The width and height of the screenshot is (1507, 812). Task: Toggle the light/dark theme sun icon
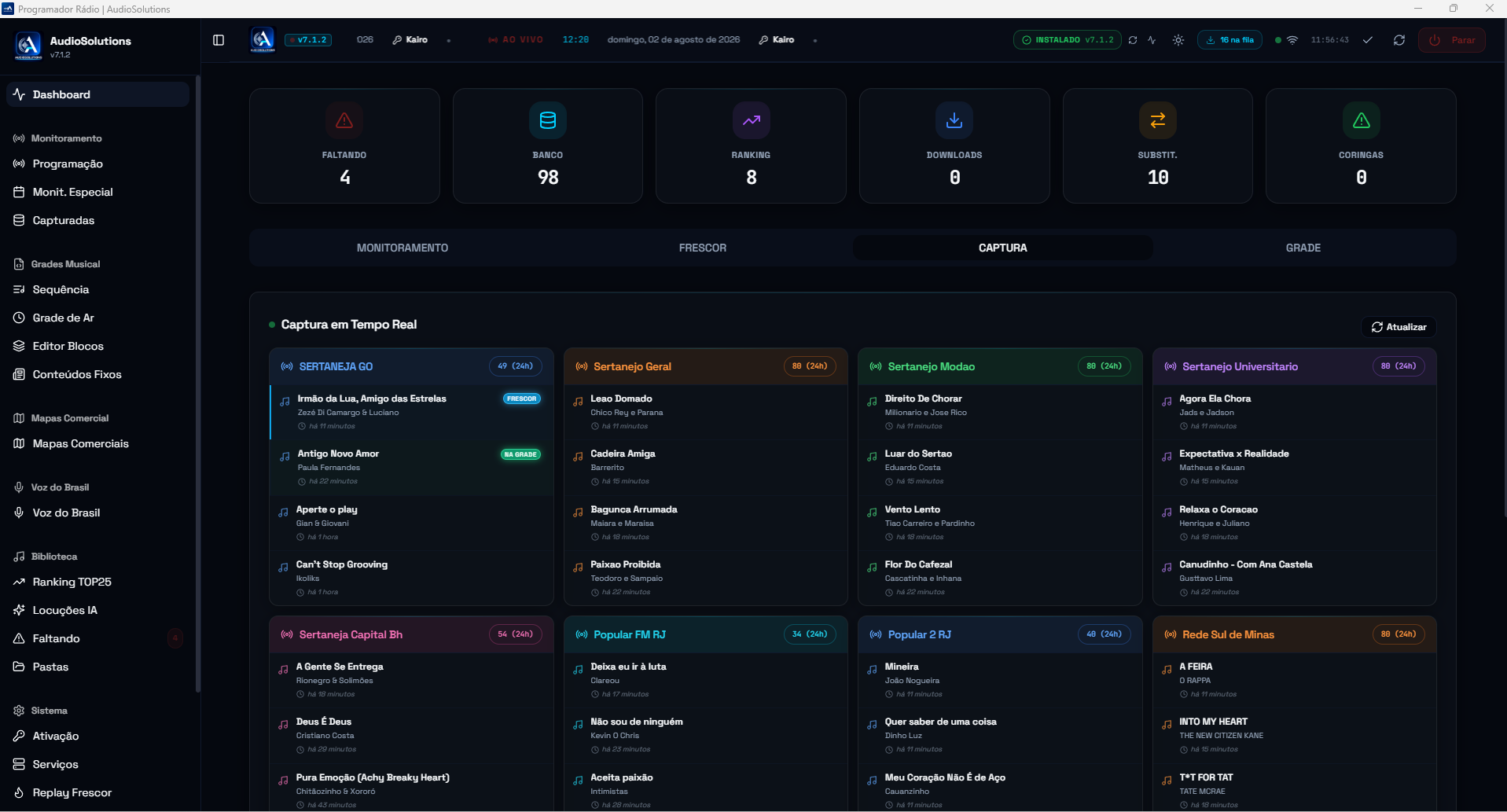click(x=1178, y=40)
